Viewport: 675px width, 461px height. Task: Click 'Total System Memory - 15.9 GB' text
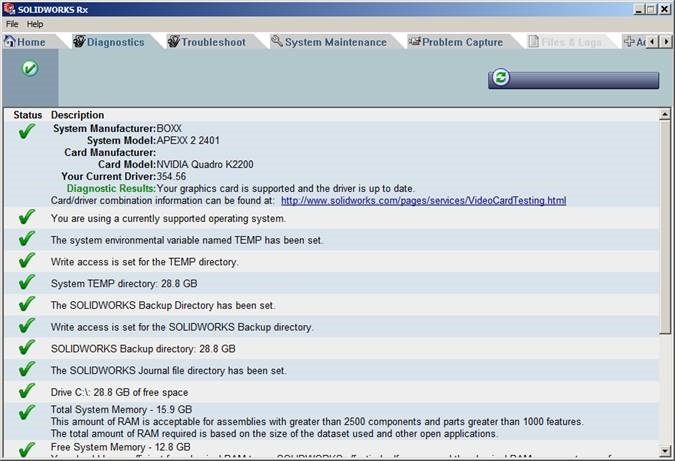[x=121, y=409]
